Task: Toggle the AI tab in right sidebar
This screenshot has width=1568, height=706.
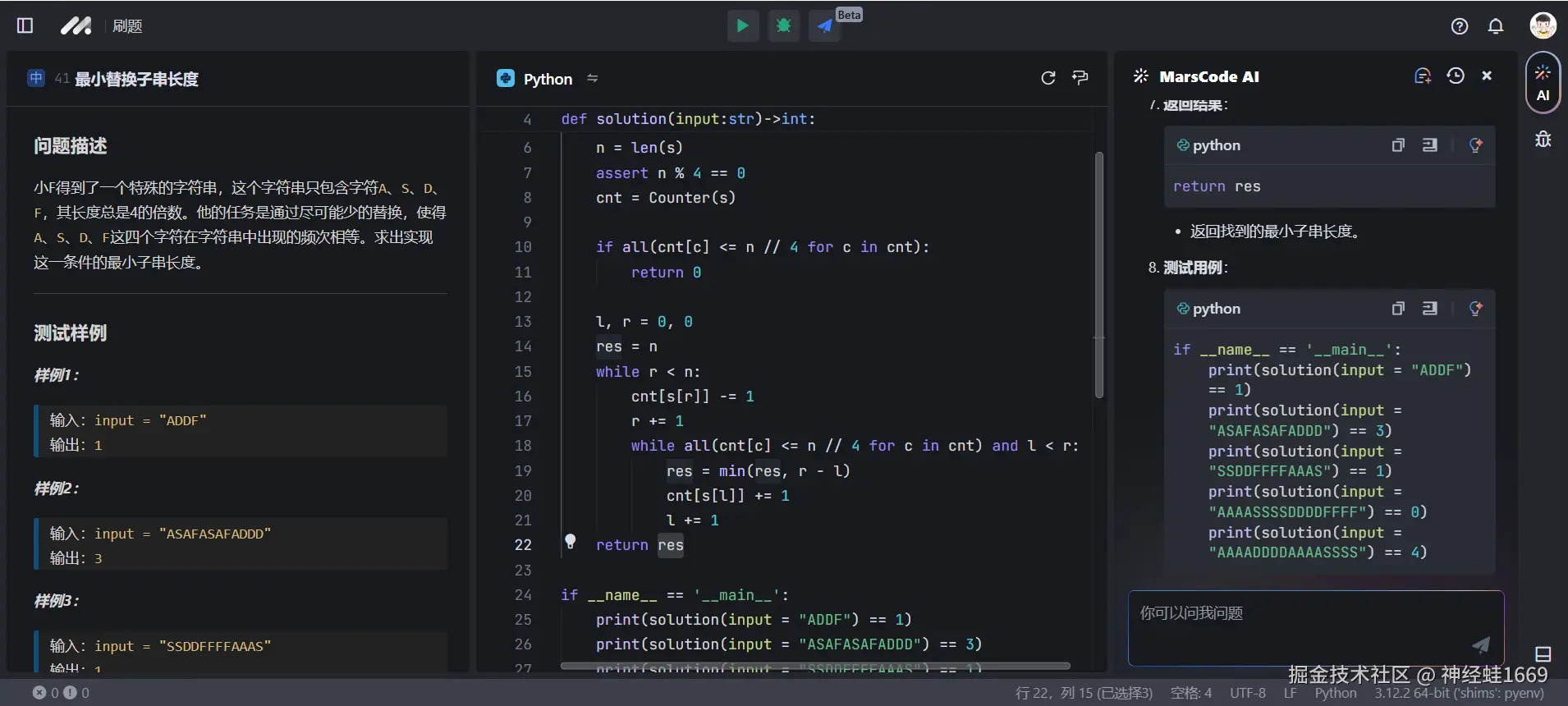Action: (x=1543, y=82)
